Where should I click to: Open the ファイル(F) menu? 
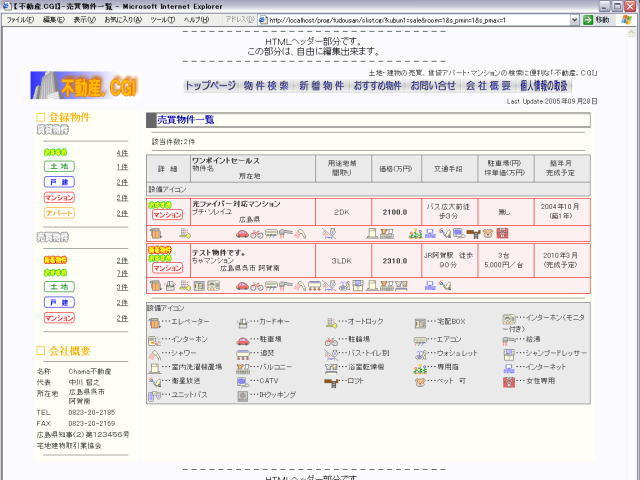pos(20,20)
